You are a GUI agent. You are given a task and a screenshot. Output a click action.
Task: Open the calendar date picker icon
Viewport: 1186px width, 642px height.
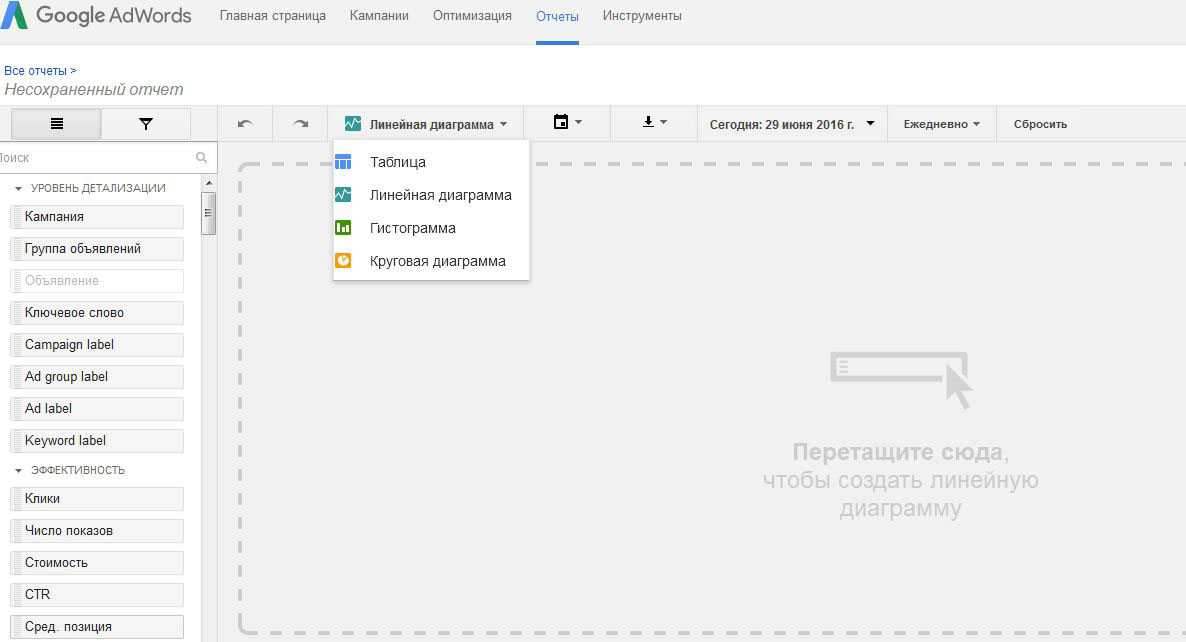[x=566, y=123]
